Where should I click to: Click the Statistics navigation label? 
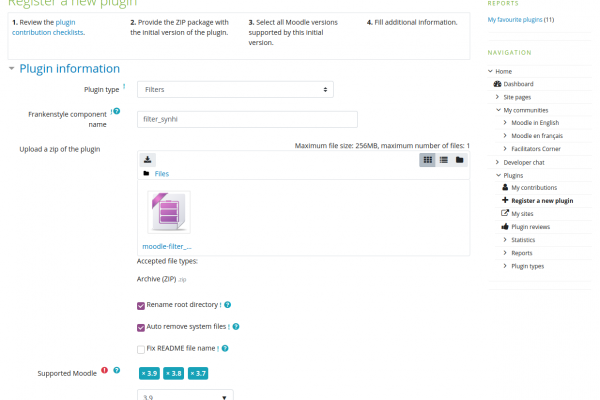(x=523, y=240)
